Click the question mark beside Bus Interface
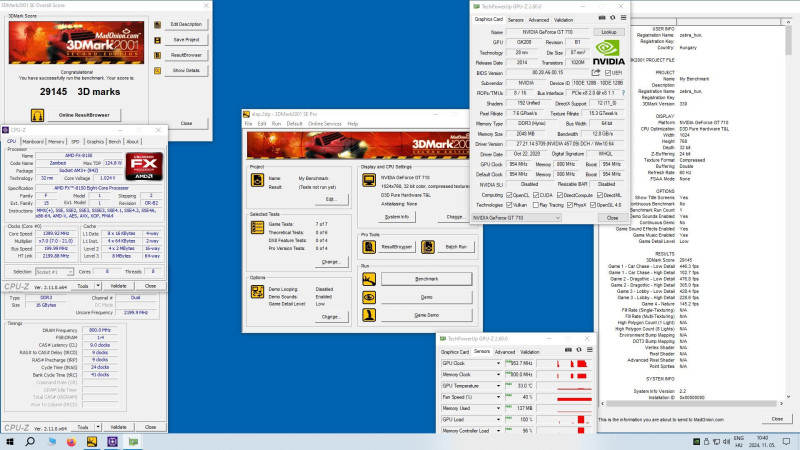Screen dimensions: 800x450 (623, 93)
